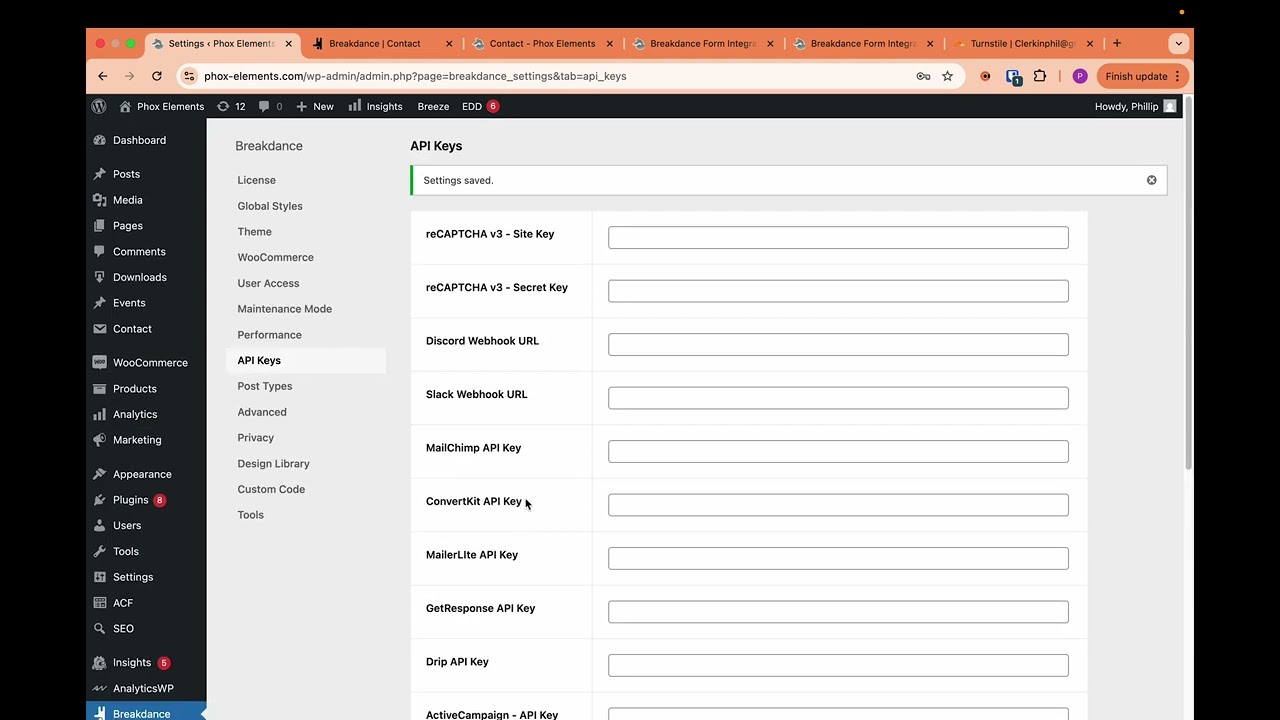Switch to the Contact - Phox Elements tab

[541, 44]
